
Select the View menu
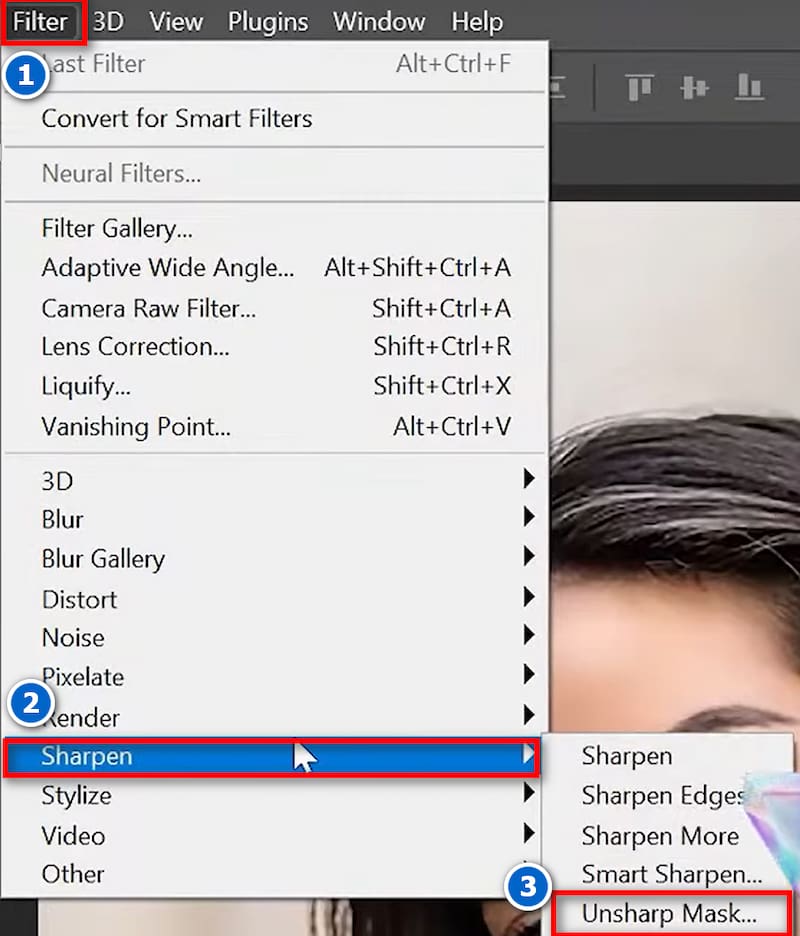coord(175,21)
